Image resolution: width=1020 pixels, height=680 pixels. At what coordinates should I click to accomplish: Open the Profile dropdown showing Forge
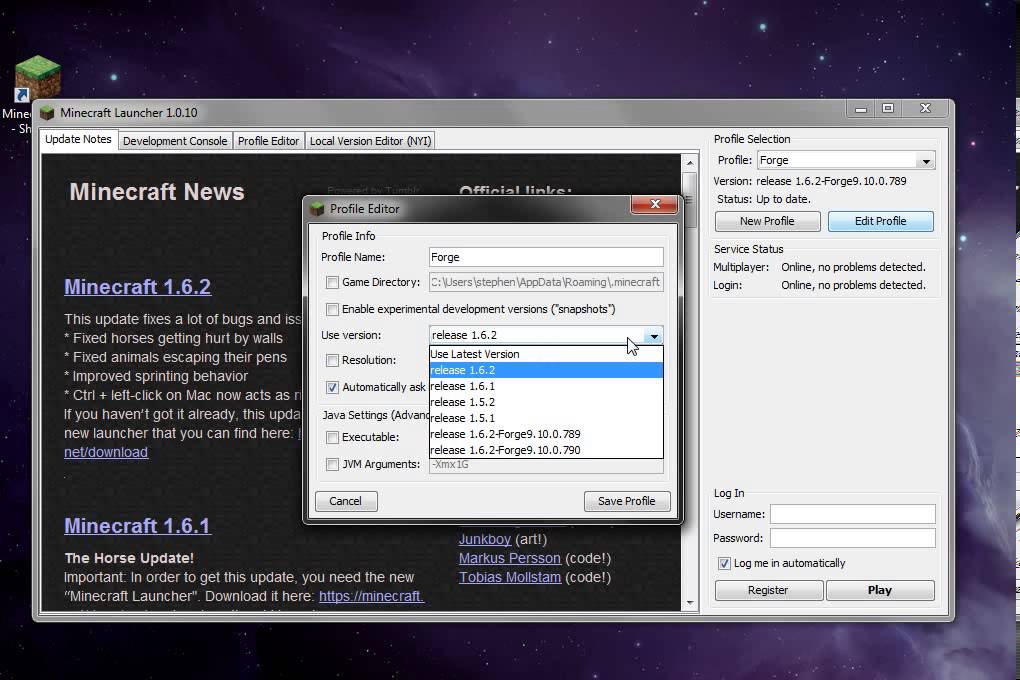coord(926,161)
